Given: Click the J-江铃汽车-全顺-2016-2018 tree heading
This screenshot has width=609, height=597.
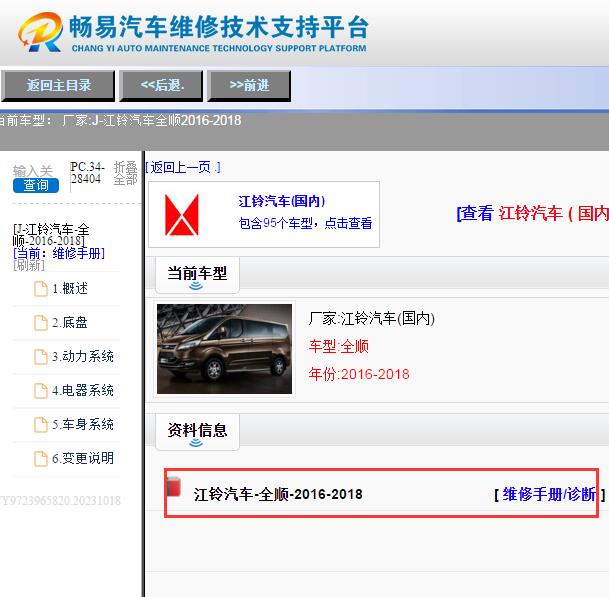Looking at the screenshot, I should tap(51, 235).
